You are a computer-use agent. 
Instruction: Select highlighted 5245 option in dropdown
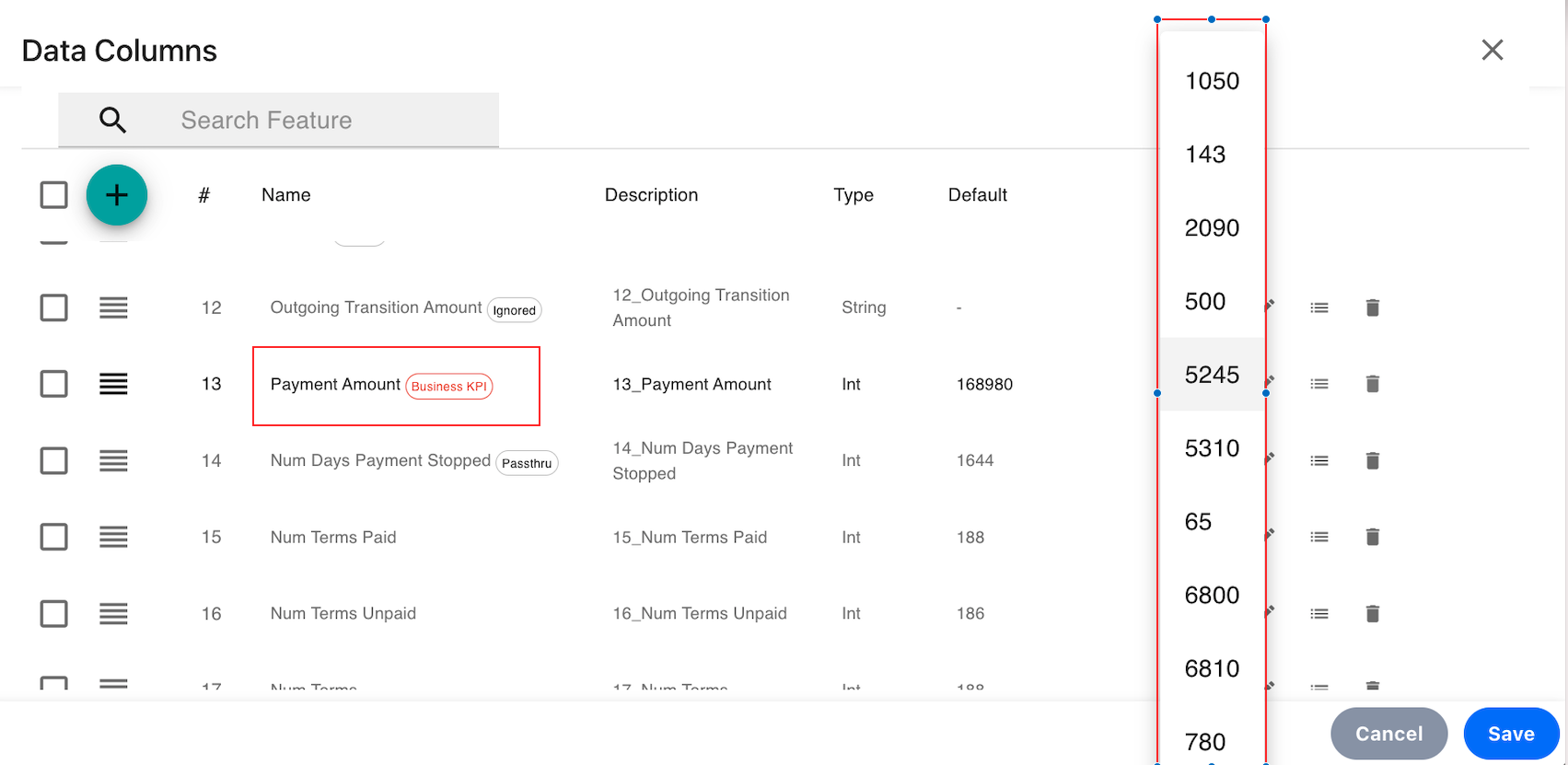coord(1212,375)
